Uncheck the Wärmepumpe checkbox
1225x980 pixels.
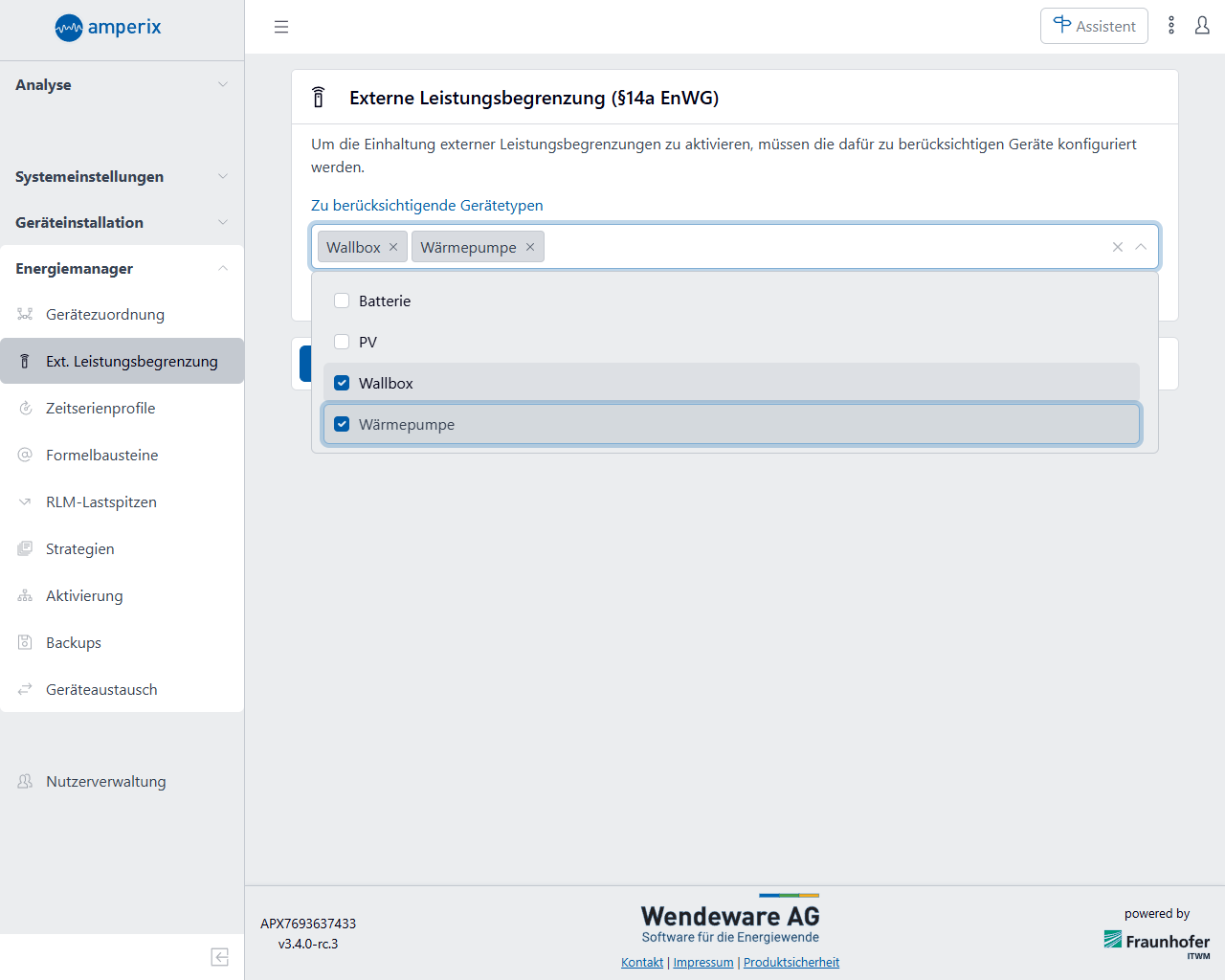342,424
